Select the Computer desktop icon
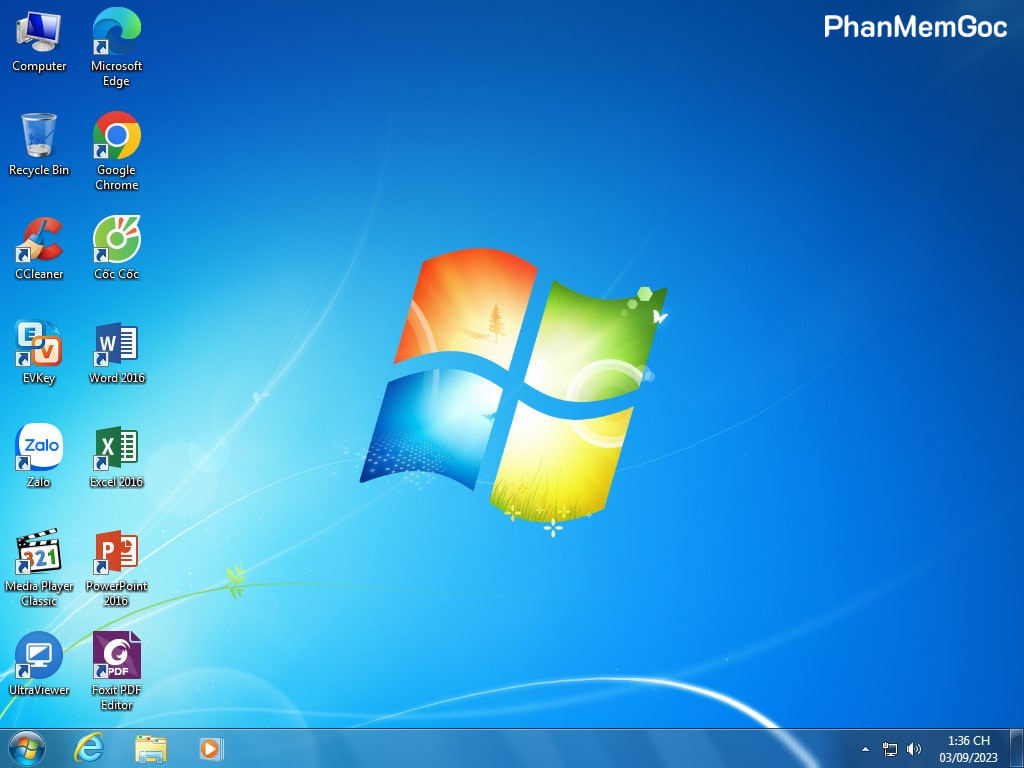The width and height of the screenshot is (1024, 768). click(39, 33)
